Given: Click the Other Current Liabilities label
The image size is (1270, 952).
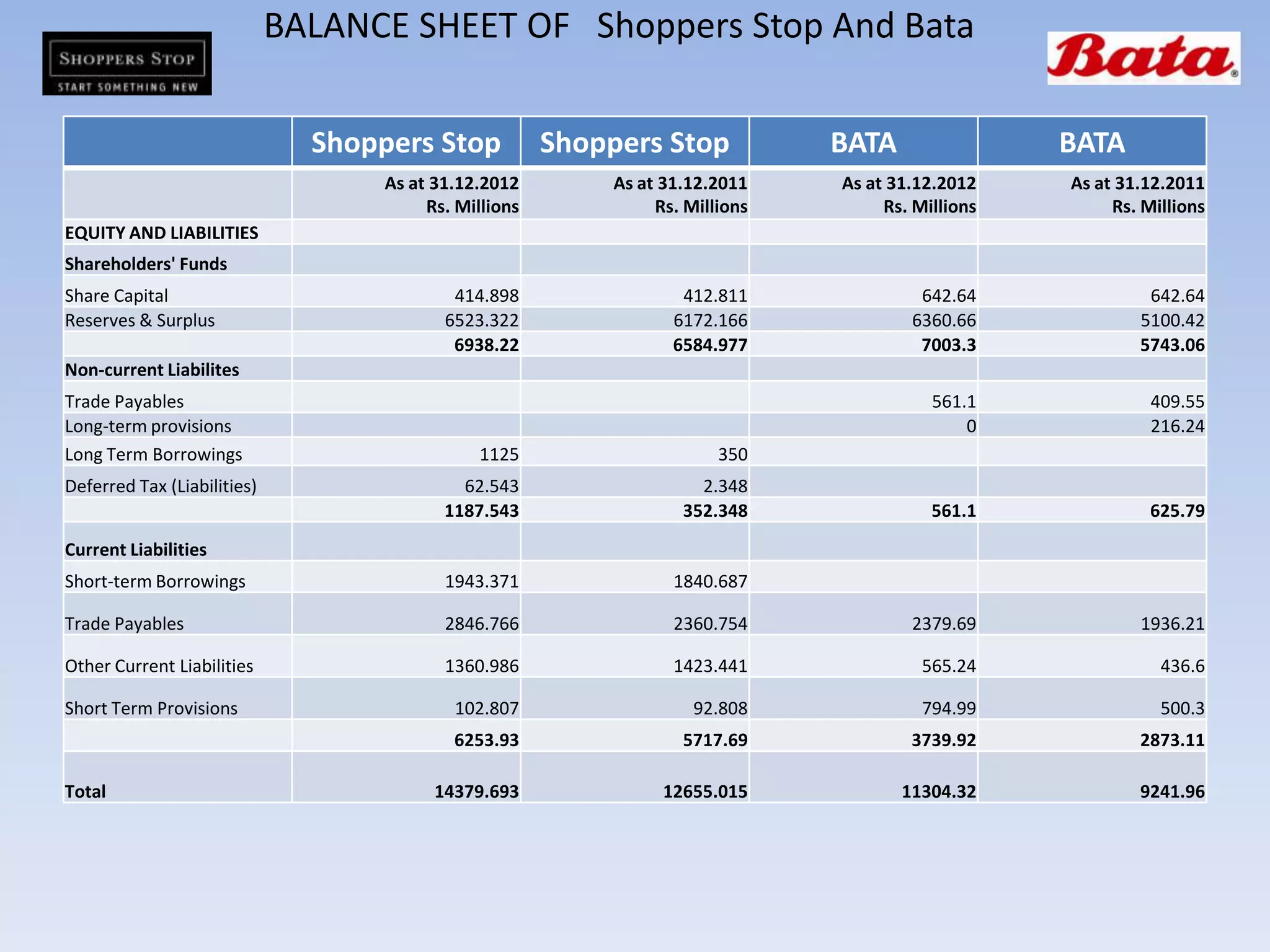Looking at the screenshot, I should (x=159, y=666).
